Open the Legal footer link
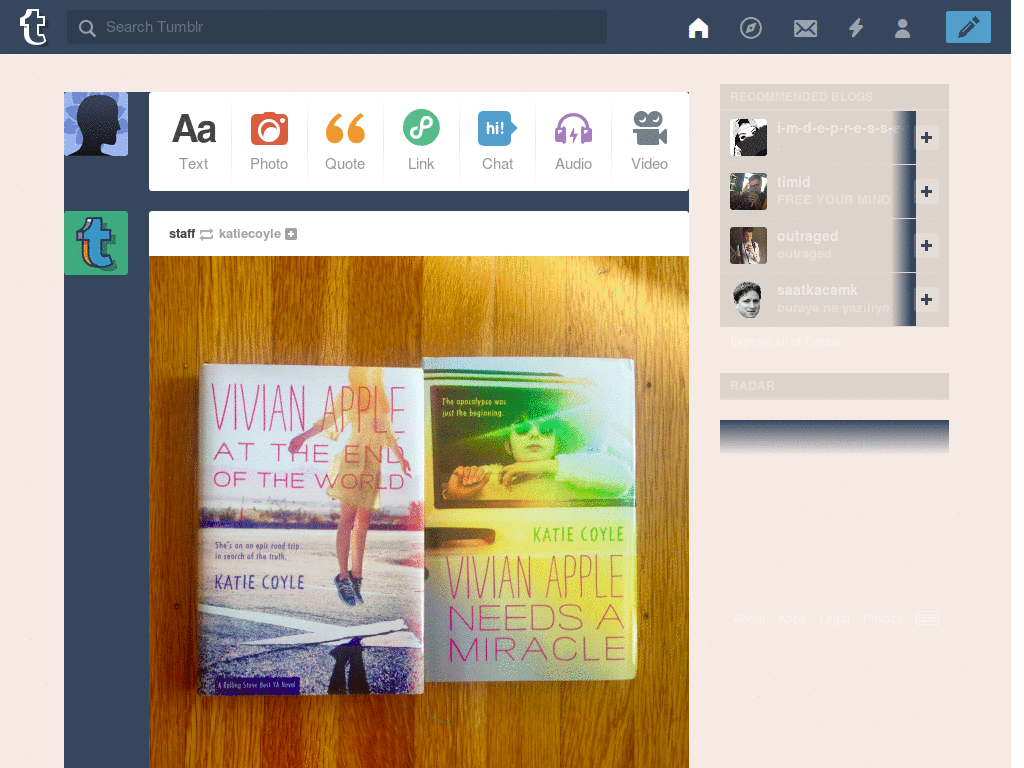Screen dimensions: 1024x768 (x=834, y=618)
